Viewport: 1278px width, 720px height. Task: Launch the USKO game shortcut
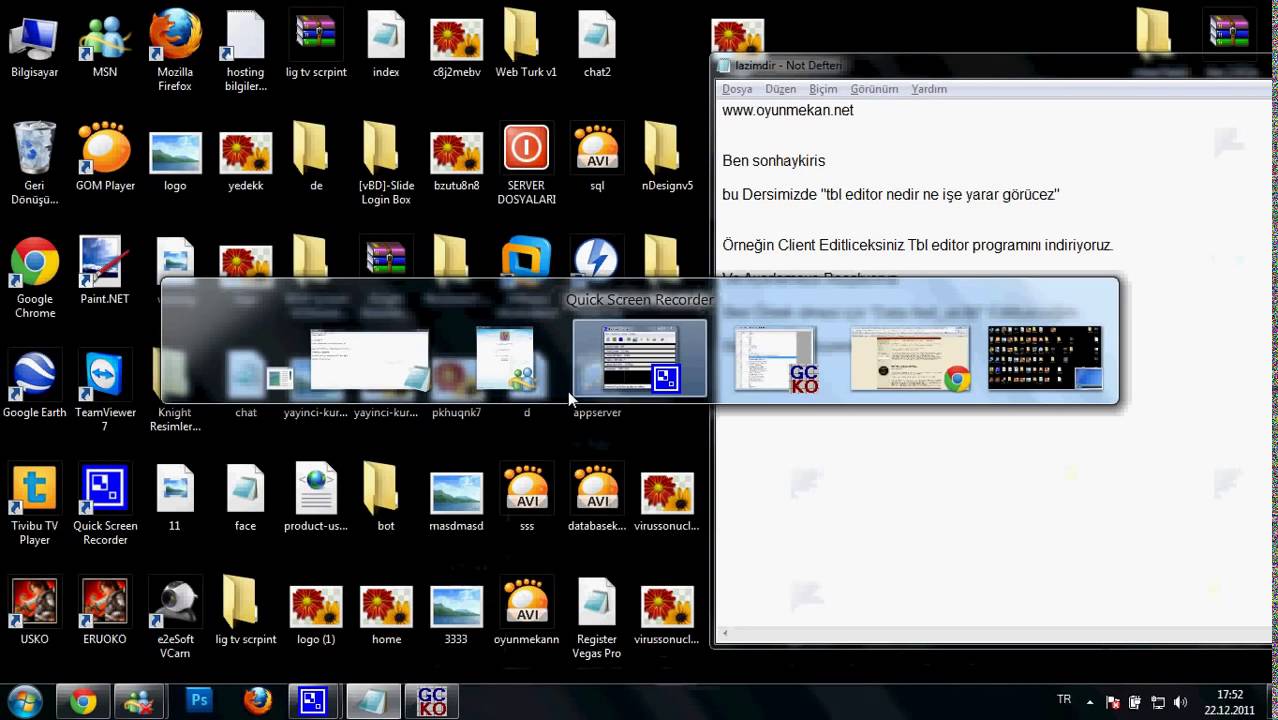pyautogui.click(x=34, y=610)
